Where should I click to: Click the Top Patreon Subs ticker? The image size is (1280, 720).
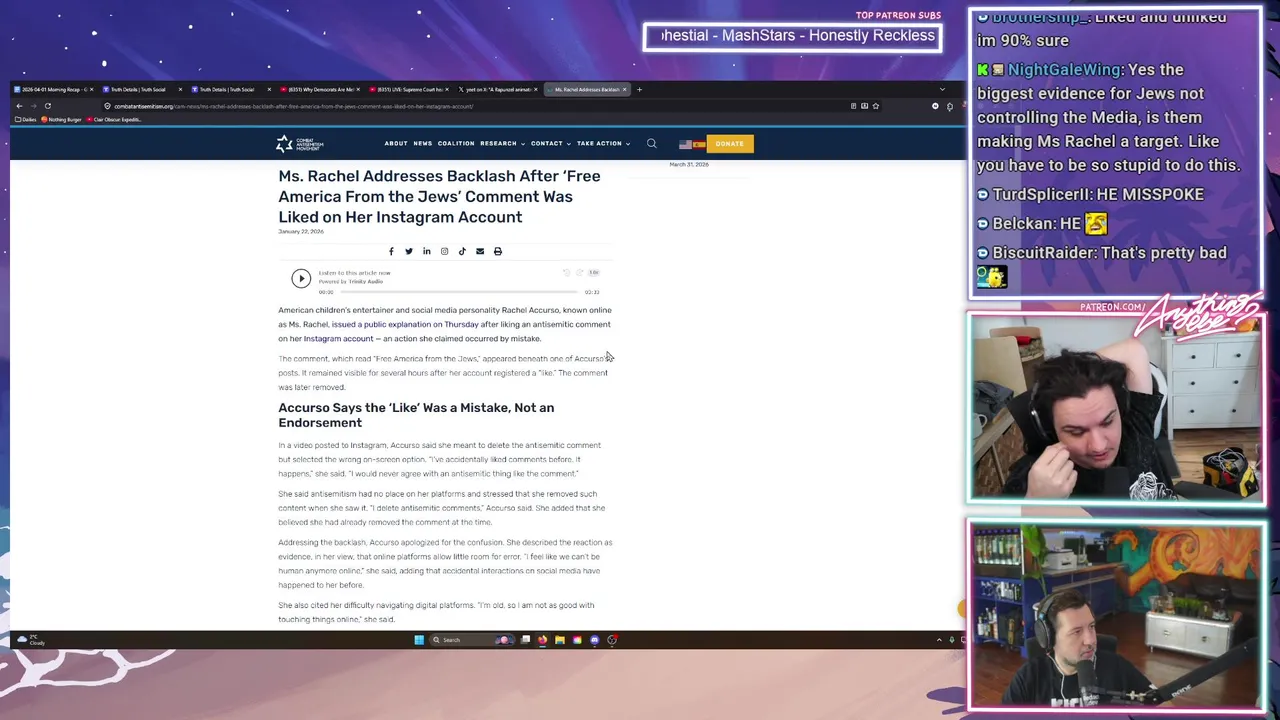pyautogui.click(x=793, y=36)
